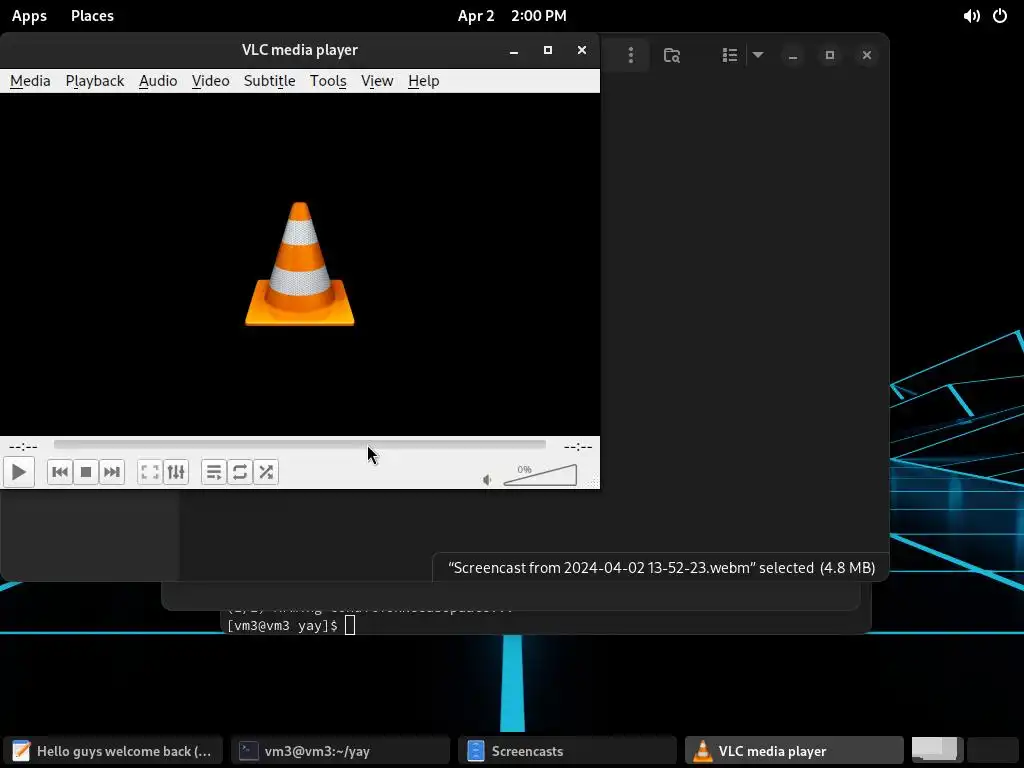Minimize the VLC media player window
Image resolution: width=1024 pixels, height=768 pixels.
(514, 50)
